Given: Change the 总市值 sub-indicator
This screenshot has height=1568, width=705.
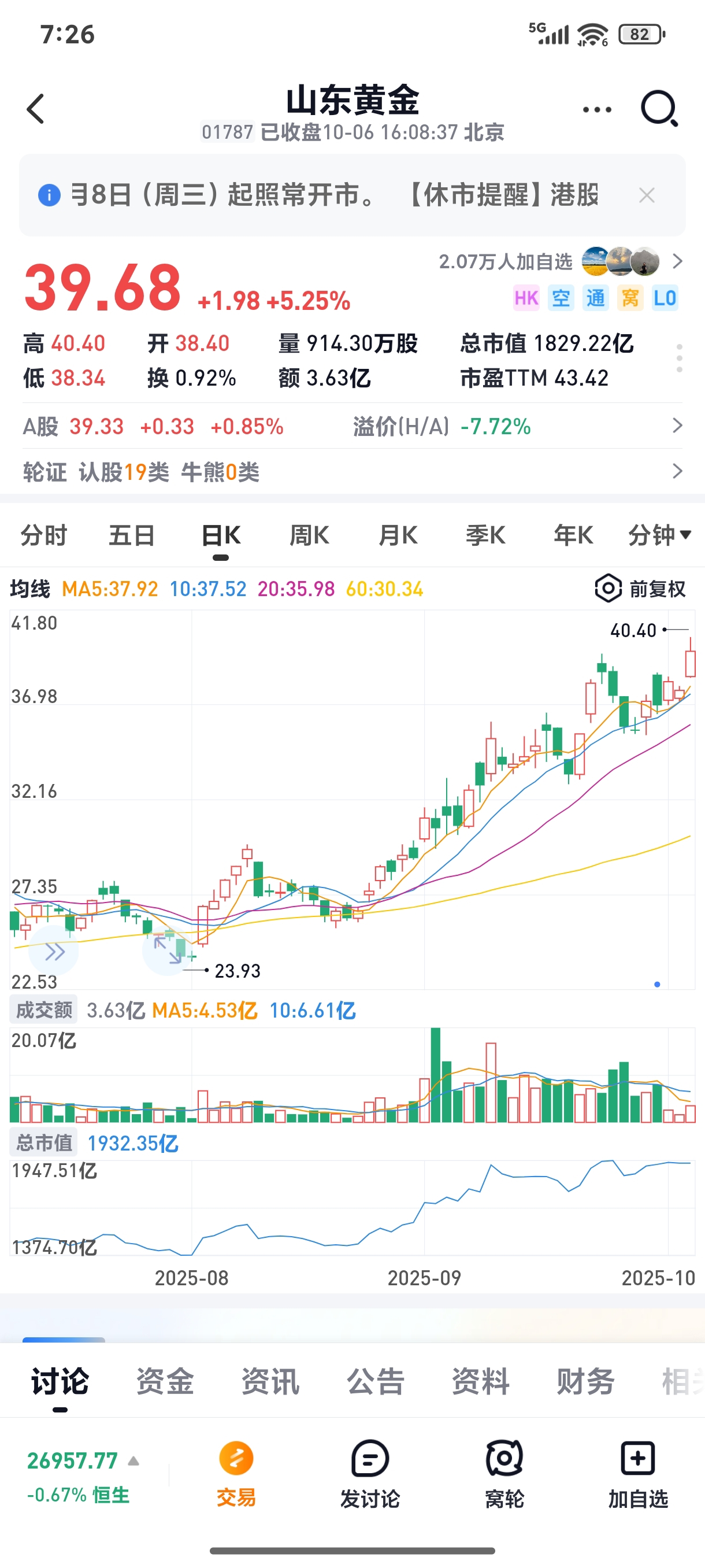Looking at the screenshot, I should [43, 1143].
